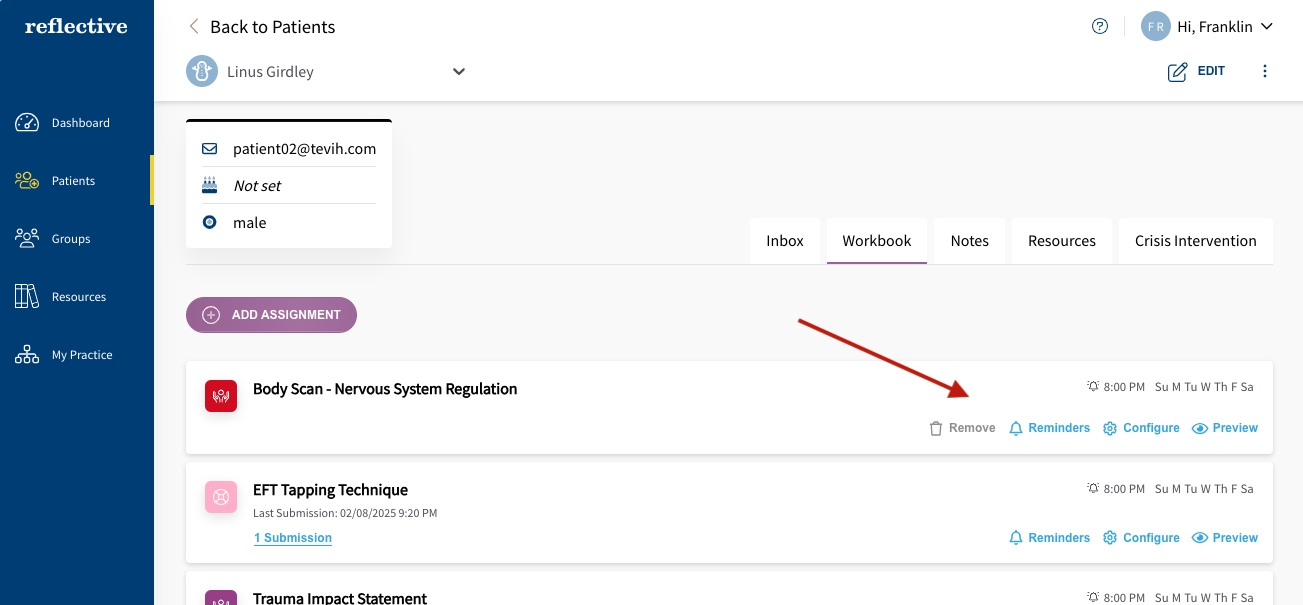Open Reminders for Body Scan assignment
Viewport: 1303px width, 605px height.
pyautogui.click(x=1050, y=427)
